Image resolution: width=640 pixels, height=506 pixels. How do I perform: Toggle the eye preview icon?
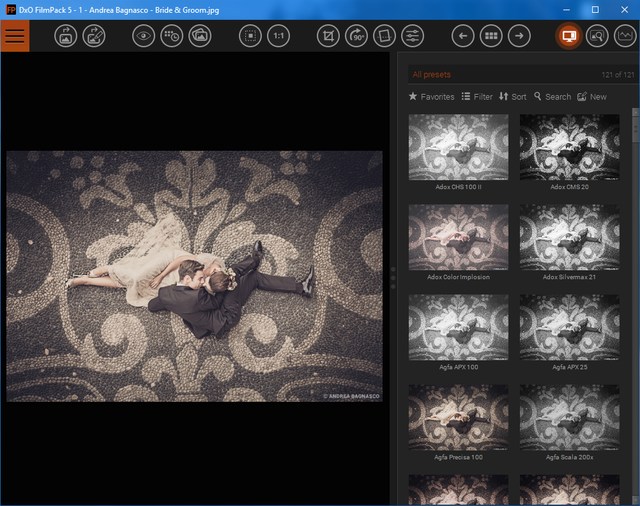144,36
